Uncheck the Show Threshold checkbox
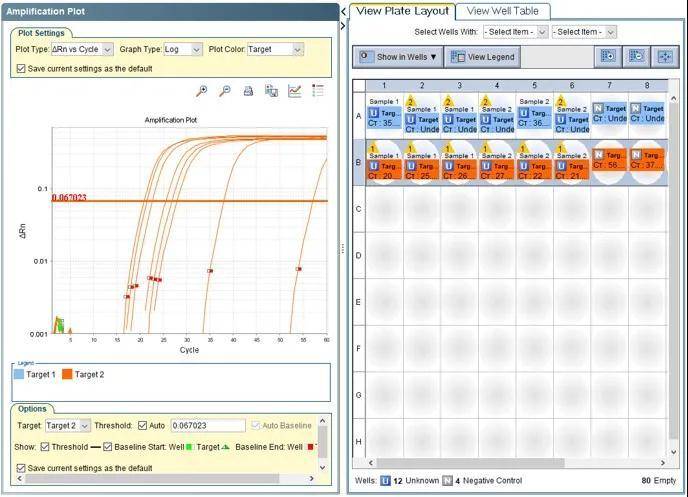This screenshot has width=688, height=497. [43, 446]
